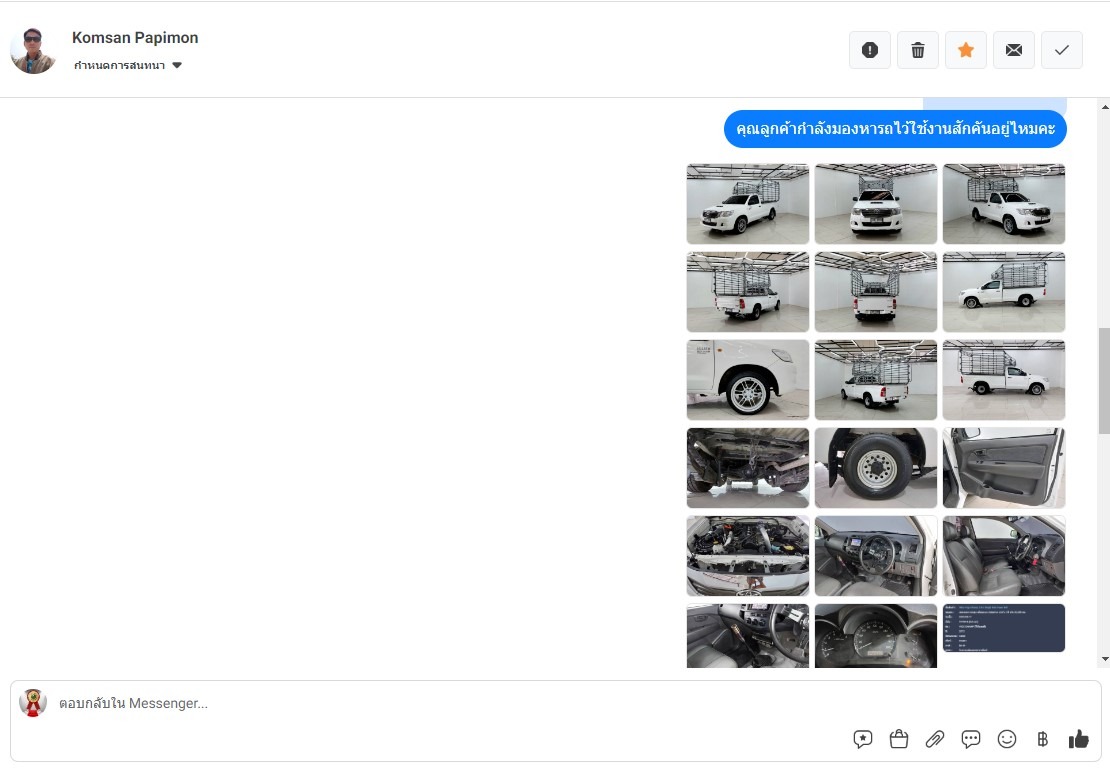Open the gear shifter console photo
The height and width of the screenshot is (771, 1110).
(x=748, y=636)
